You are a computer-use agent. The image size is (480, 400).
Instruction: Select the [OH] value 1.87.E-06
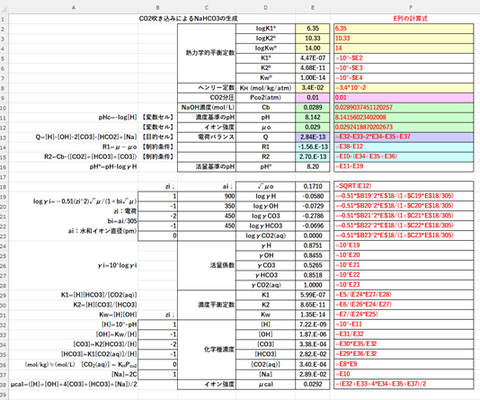(x=312, y=334)
